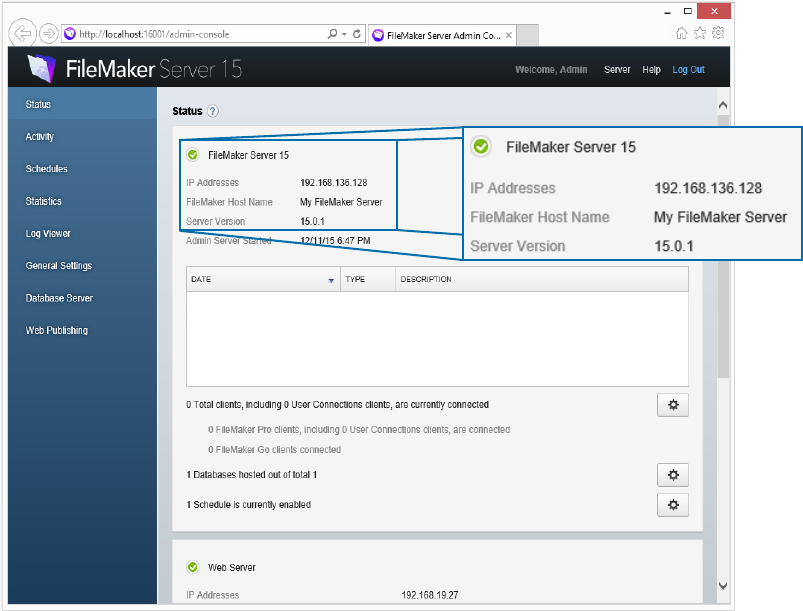Select the FileMaker Server Admin Console tab
The image size is (803, 611).
point(442,35)
